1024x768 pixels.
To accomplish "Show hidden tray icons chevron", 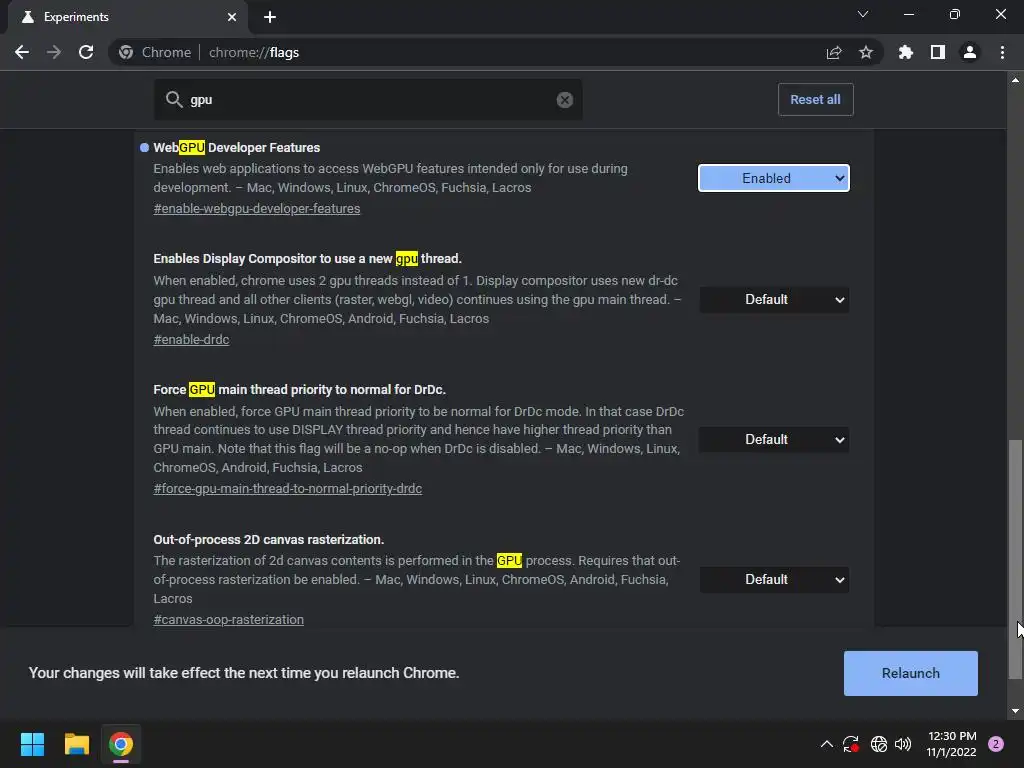I will (x=826, y=744).
